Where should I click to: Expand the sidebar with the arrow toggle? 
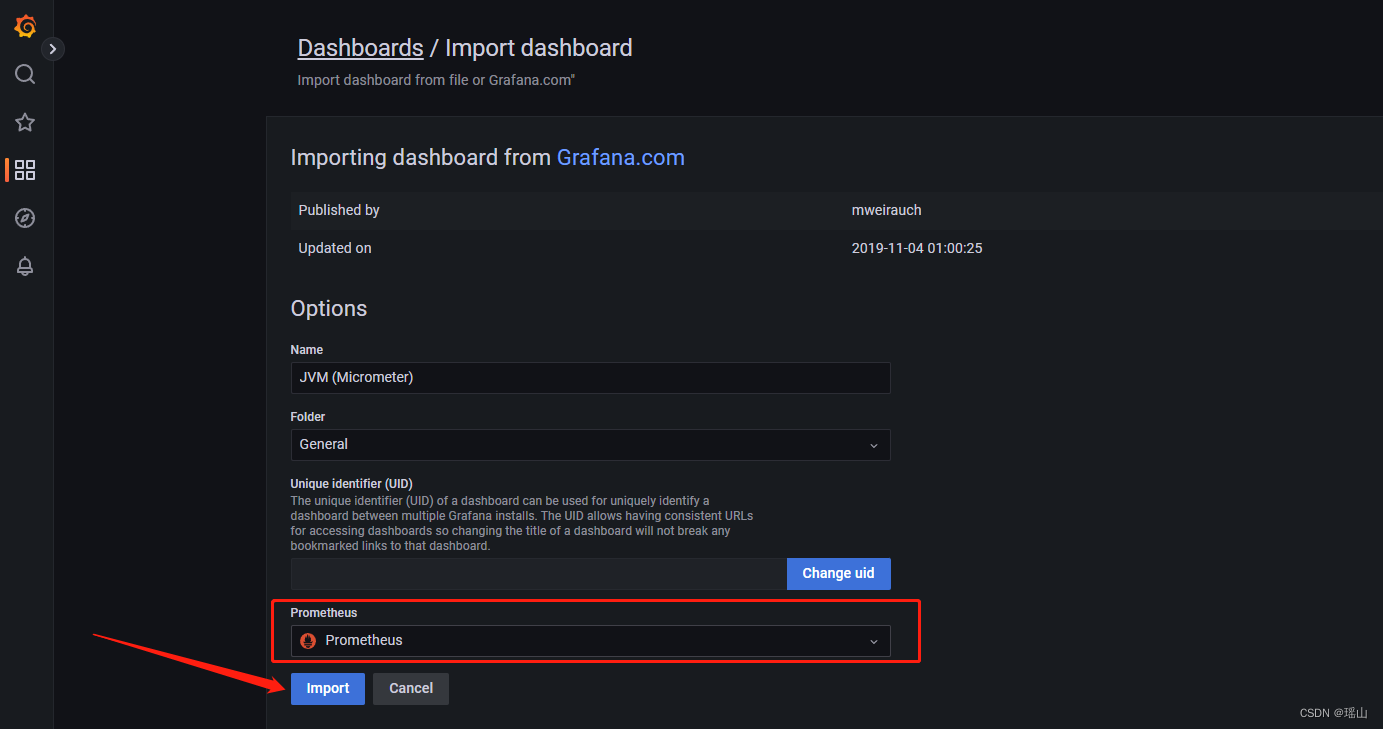pyautogui.click(x=53, y=48)
